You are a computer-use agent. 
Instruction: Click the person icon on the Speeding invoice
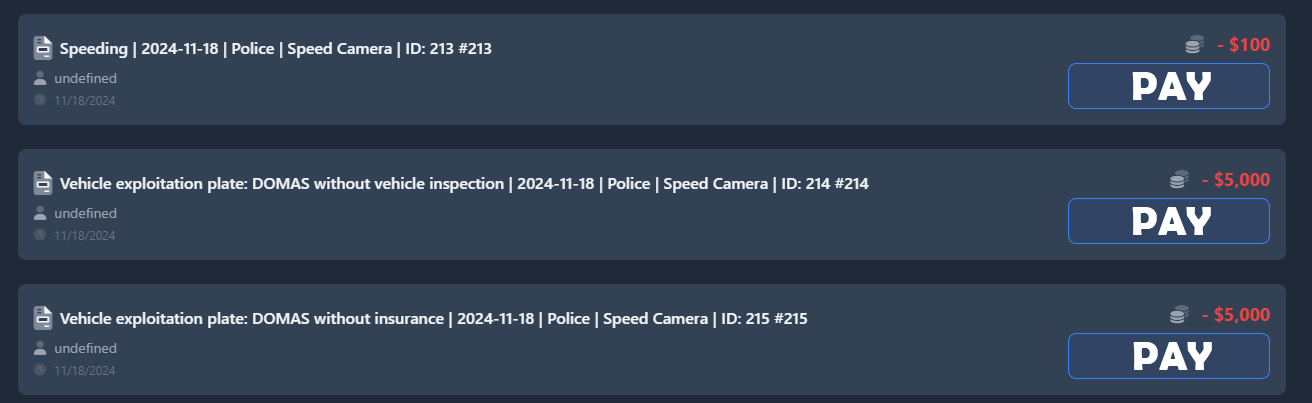pyautogui.click(x=40, y=78)
